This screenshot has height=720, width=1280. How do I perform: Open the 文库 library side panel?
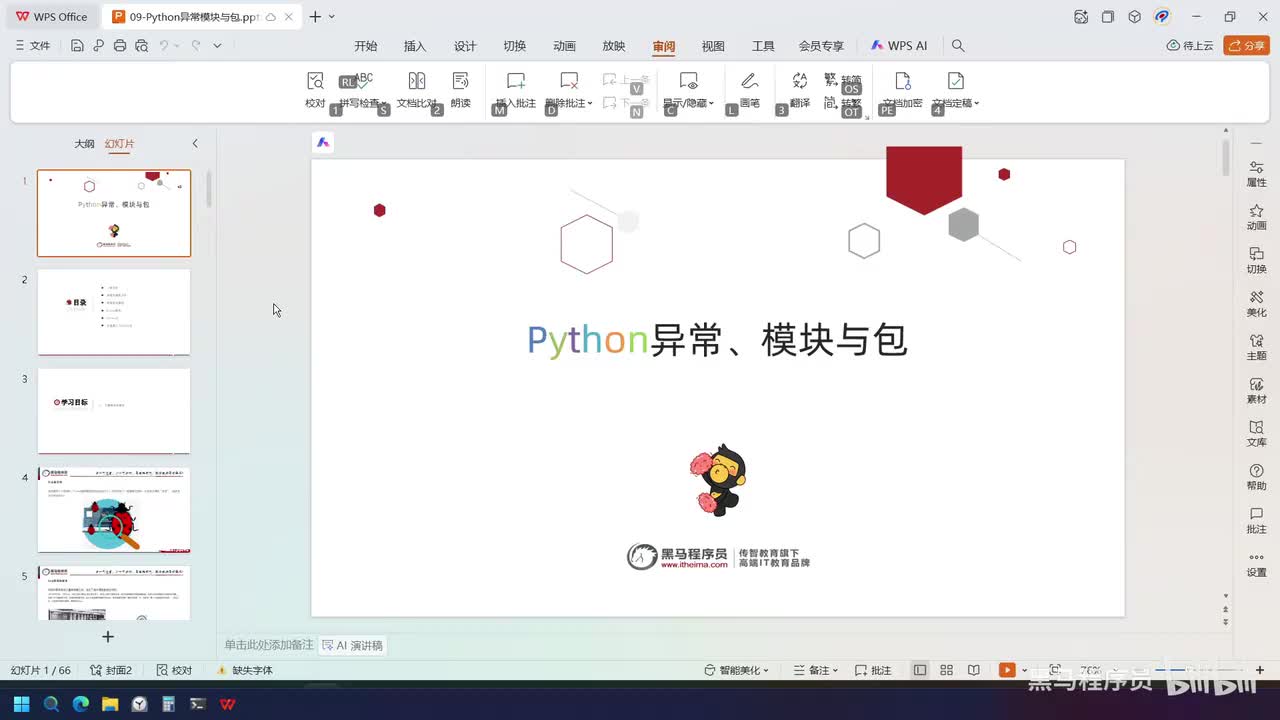coord(1256,433)
